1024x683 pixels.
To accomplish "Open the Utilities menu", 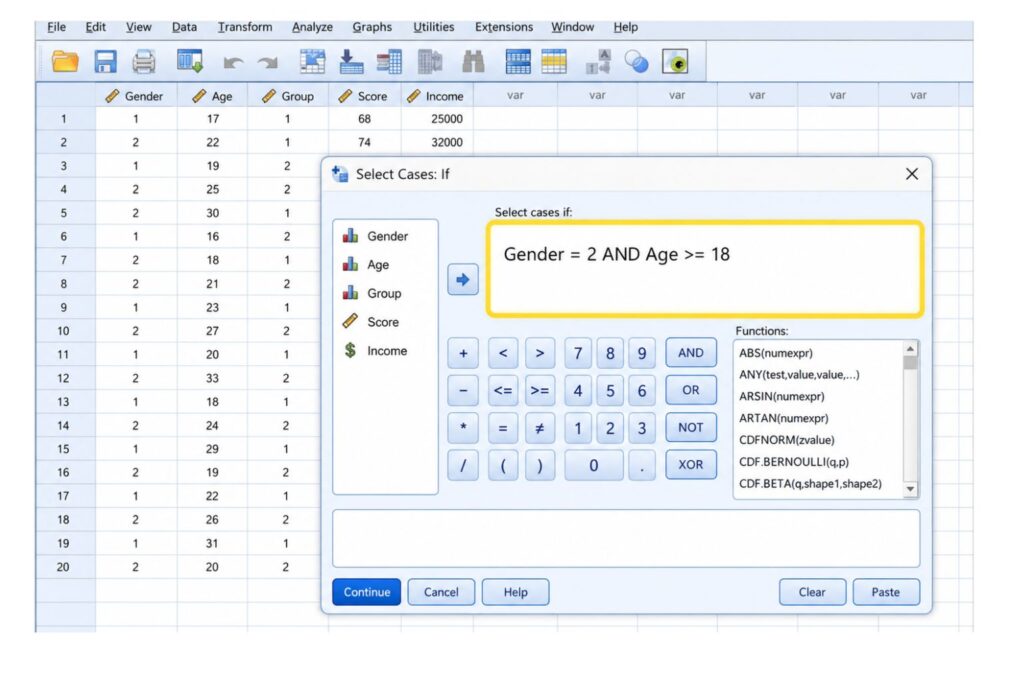I will pyautogui.click(x=434, y=27).
